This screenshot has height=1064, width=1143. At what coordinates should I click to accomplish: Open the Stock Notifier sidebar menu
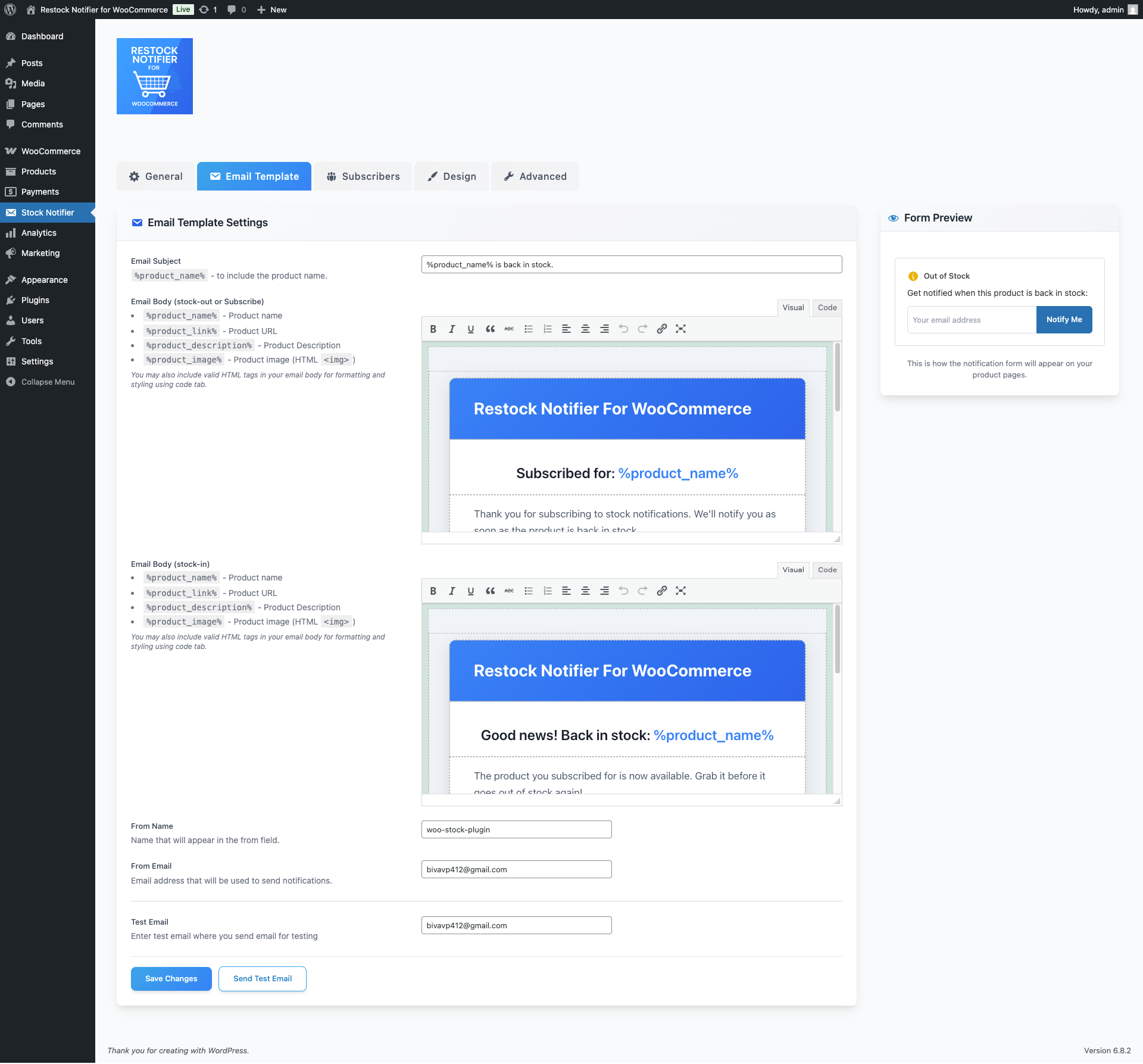pos(48,212)
